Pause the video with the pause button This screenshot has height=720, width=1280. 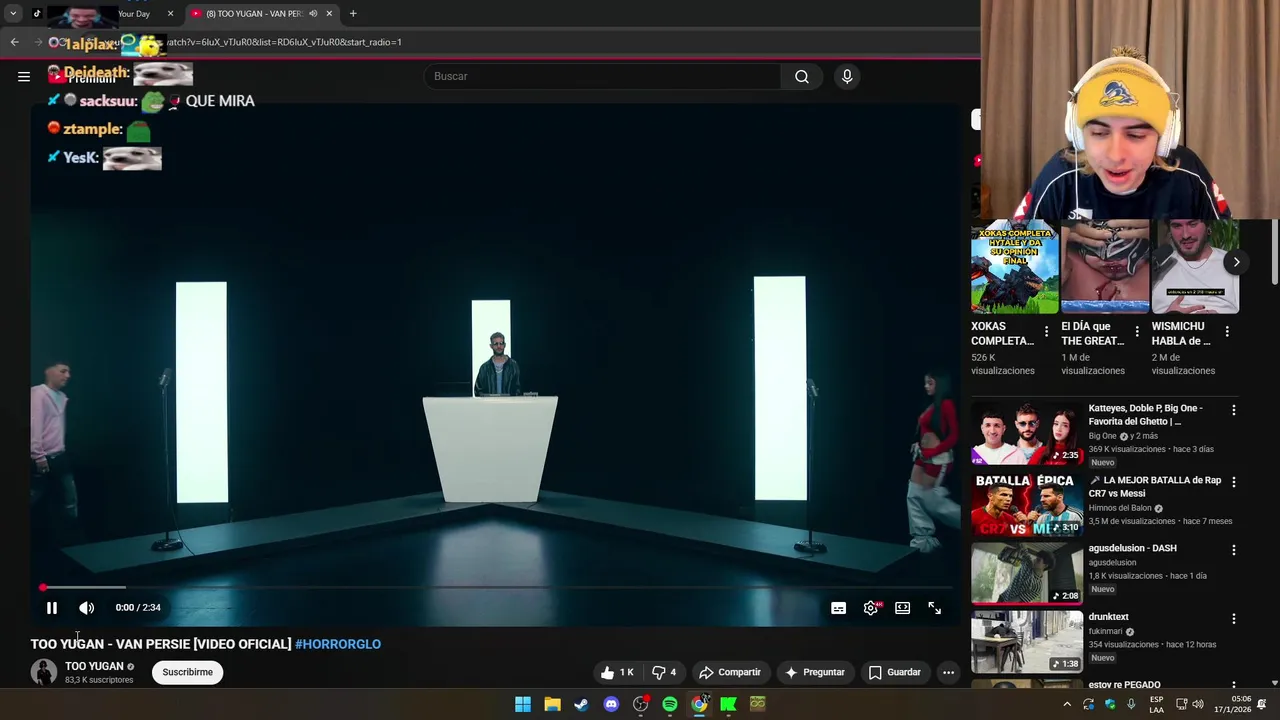click(52, 608)
